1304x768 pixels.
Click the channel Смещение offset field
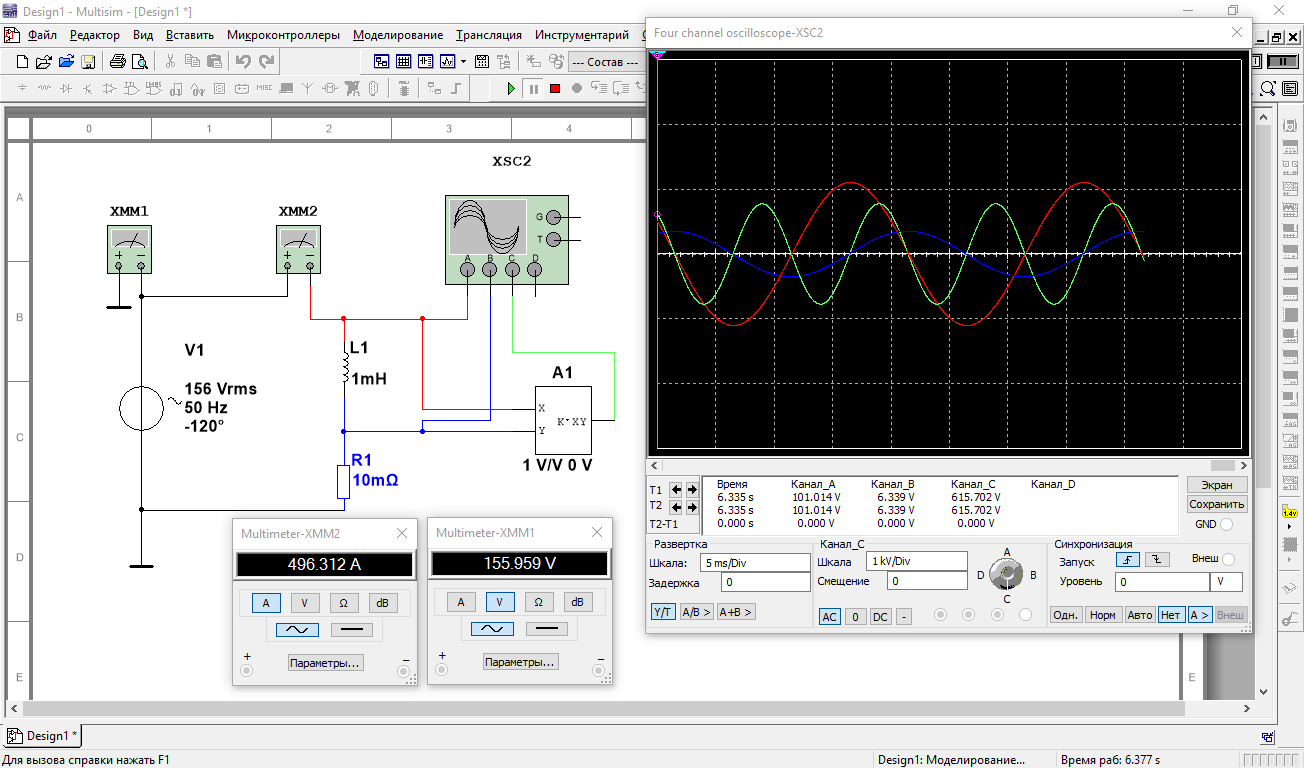click(926, 581)
